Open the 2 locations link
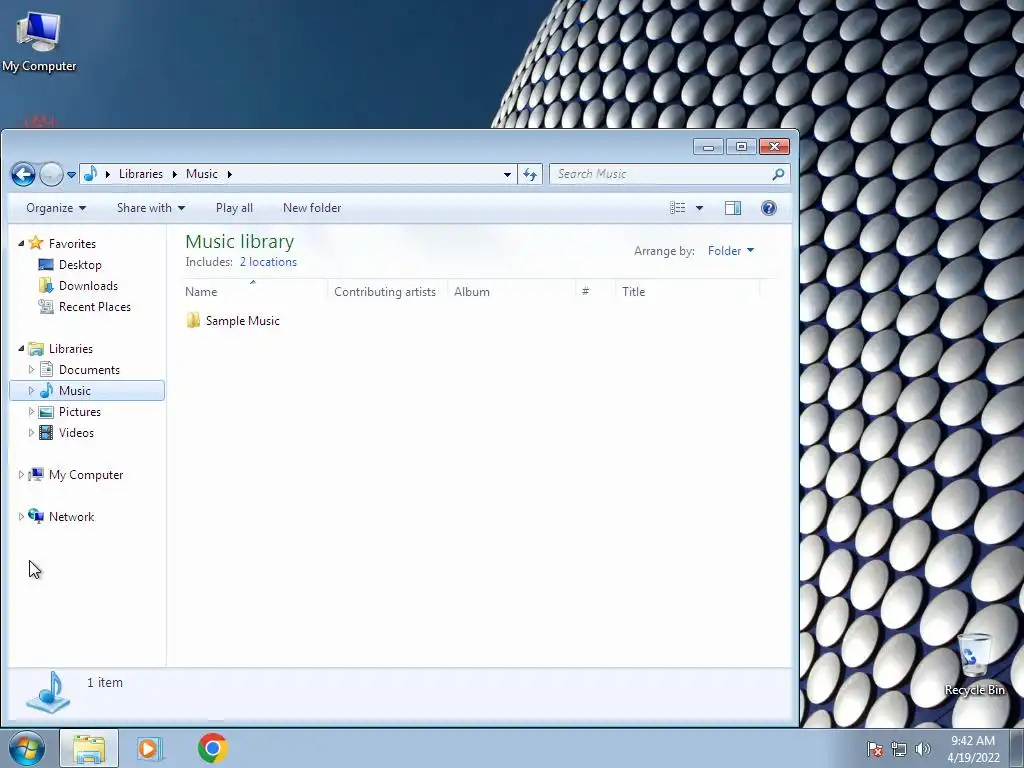The width and height of the screenshot is (1024, 768). click(268, 262)
